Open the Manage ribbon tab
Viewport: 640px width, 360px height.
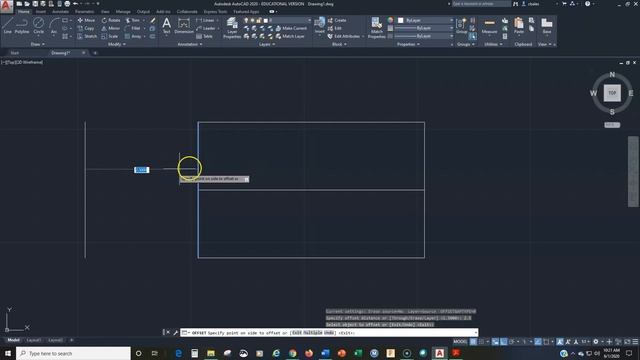(123, 12)
